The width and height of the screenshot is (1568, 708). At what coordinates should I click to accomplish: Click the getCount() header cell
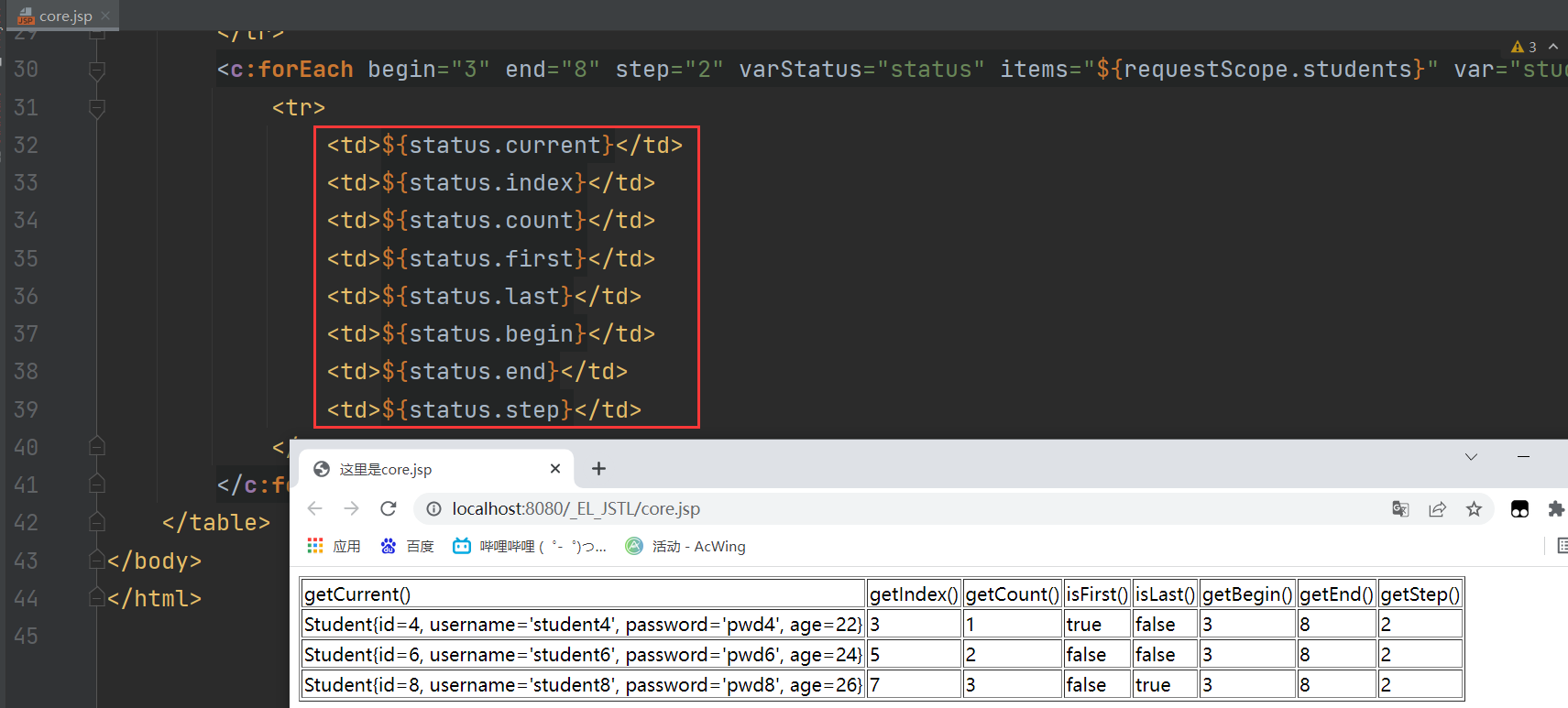1012,594
